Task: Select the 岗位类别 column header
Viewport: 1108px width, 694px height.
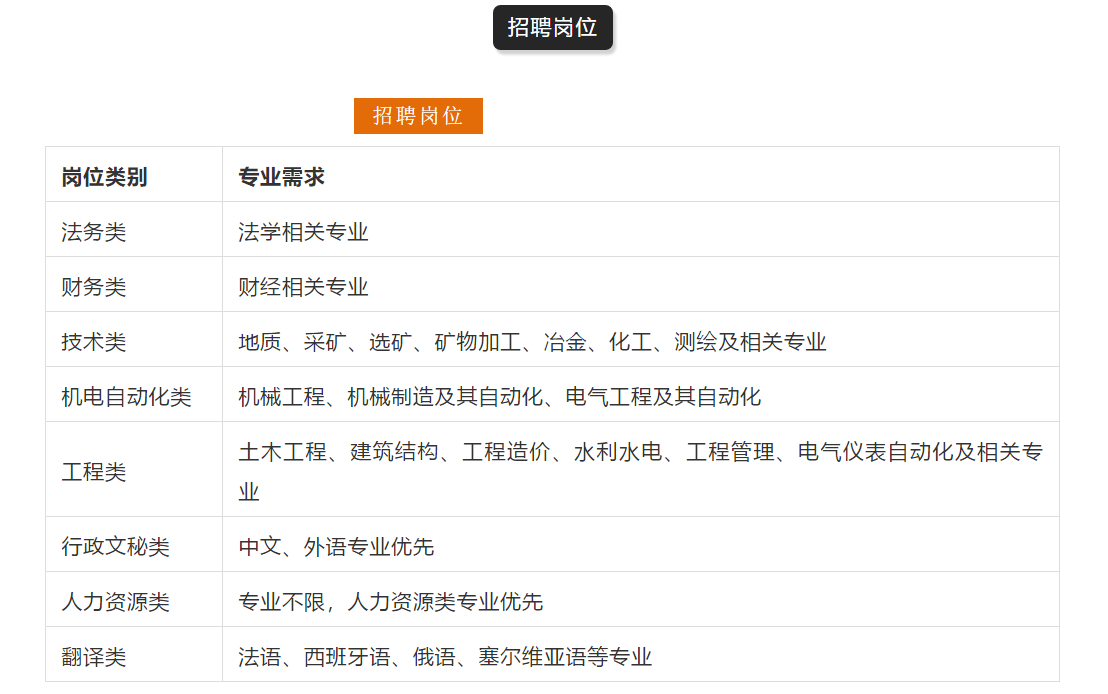Action: click(104, 177)
